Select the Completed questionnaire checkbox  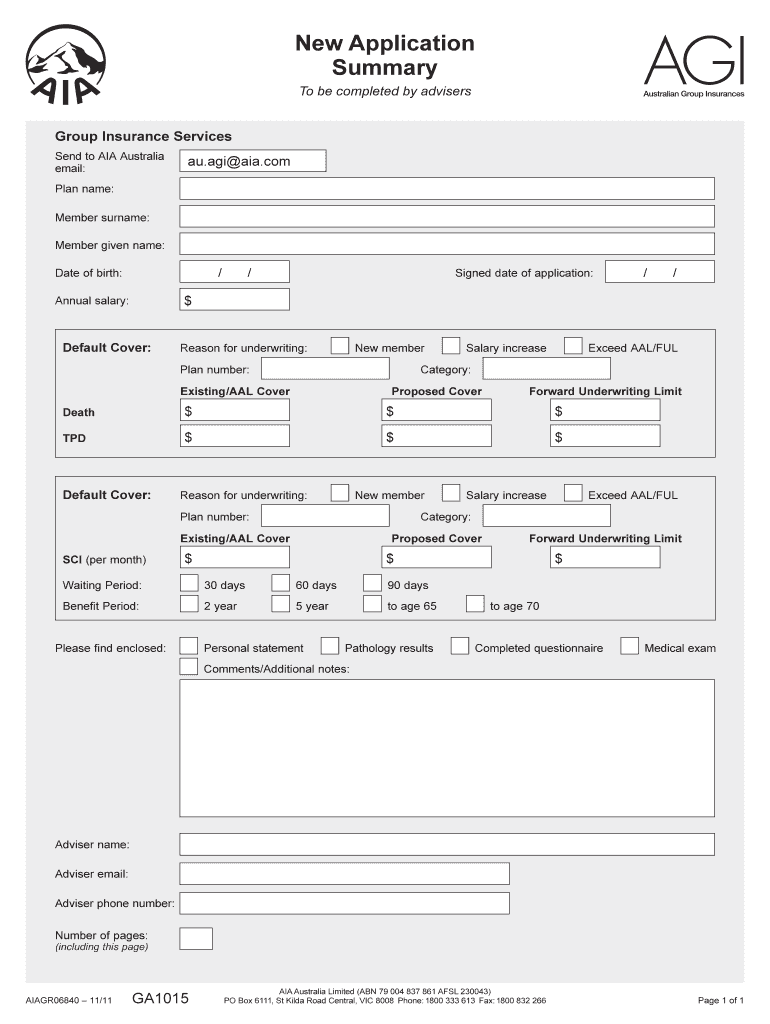click(459, 647)
